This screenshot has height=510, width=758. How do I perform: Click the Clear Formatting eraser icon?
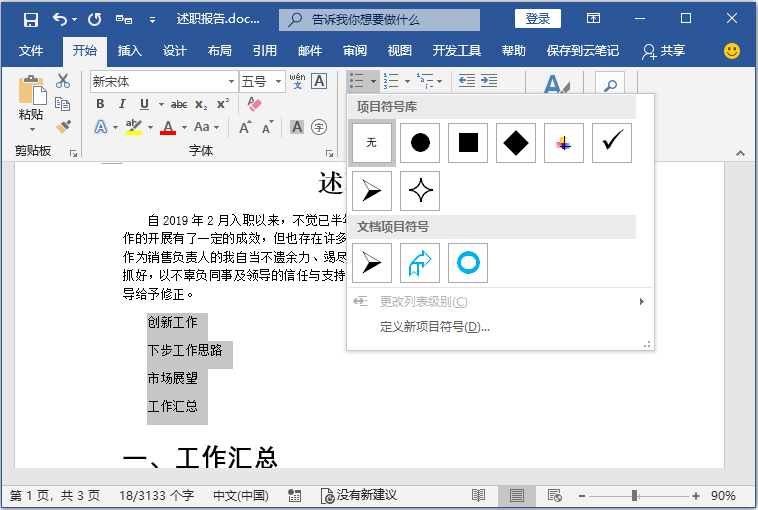(x=254, y=104)
